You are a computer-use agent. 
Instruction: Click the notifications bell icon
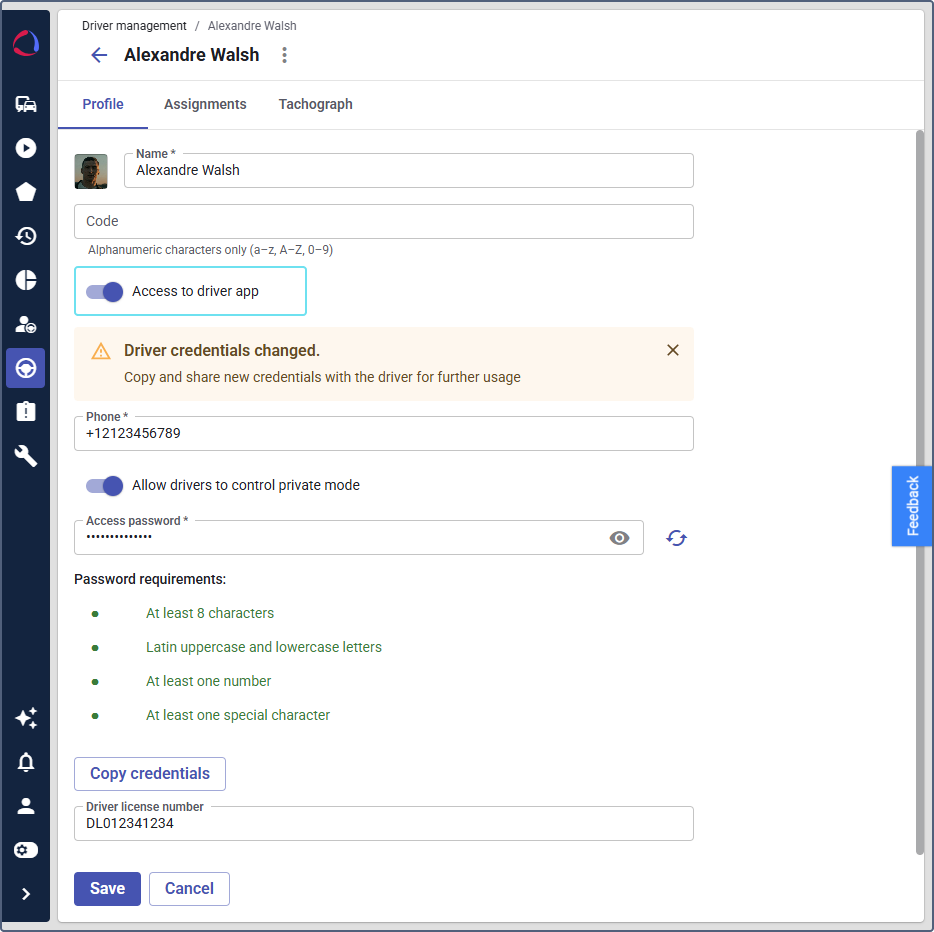(x=26, y=762)
